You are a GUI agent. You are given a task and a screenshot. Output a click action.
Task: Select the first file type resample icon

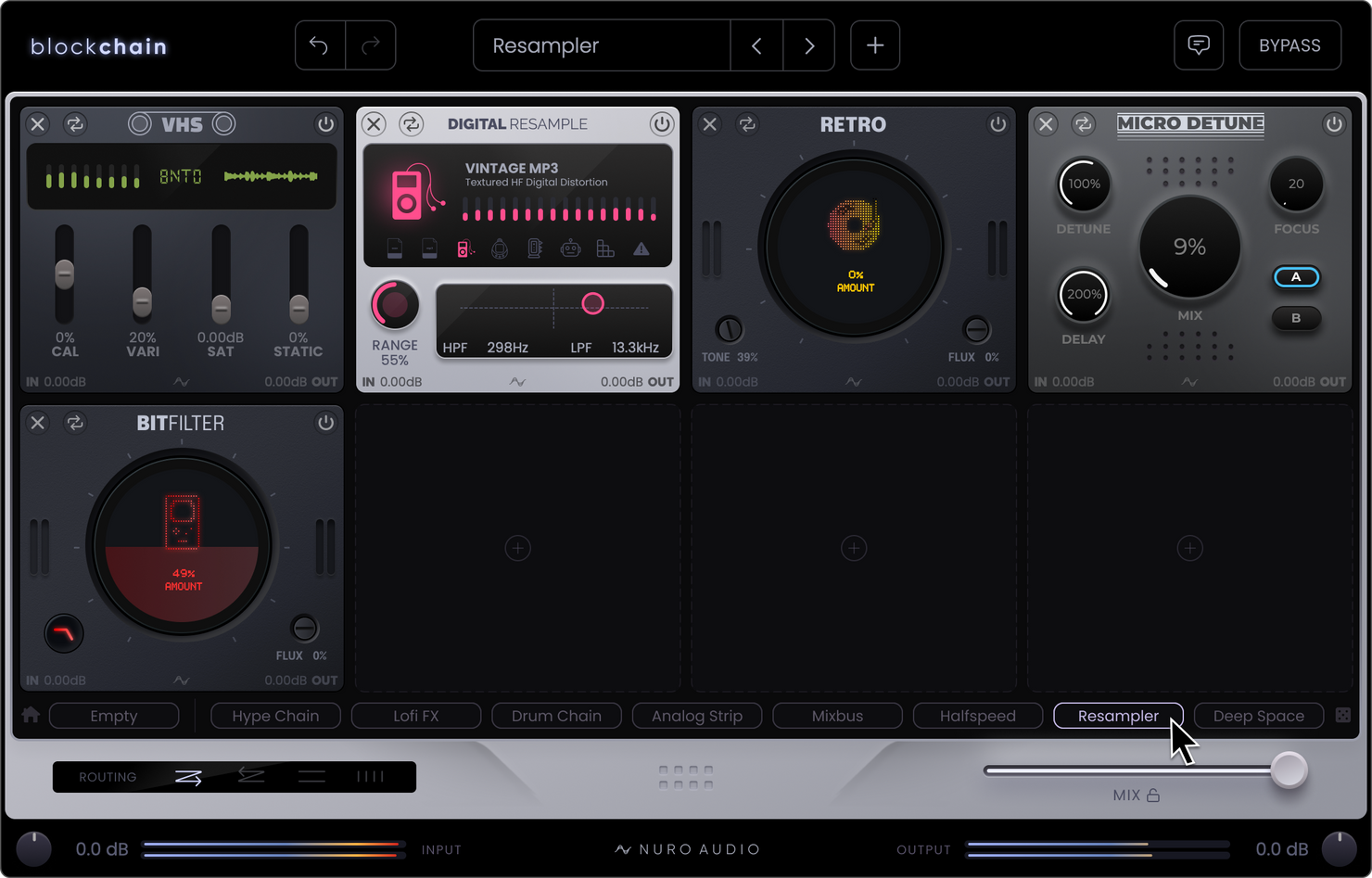click(395, 248)
